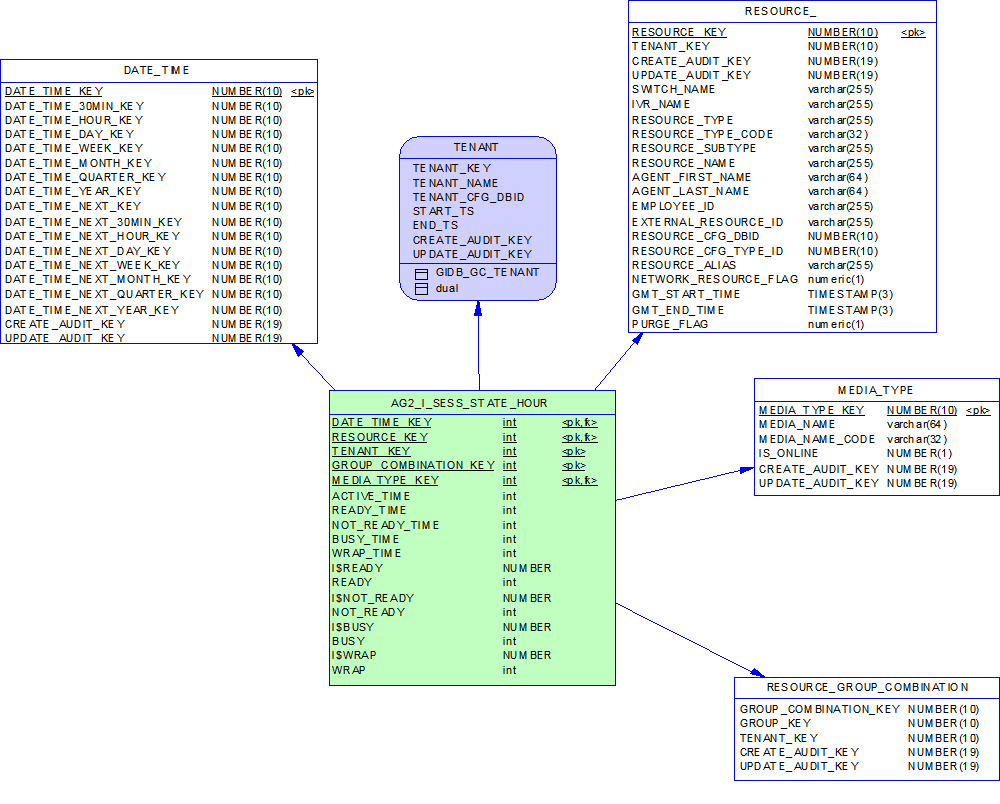The height and width of the screenshot is (804, 1000).
Task: Click the table icon next to dual
Action: click(x=421, y=288)
